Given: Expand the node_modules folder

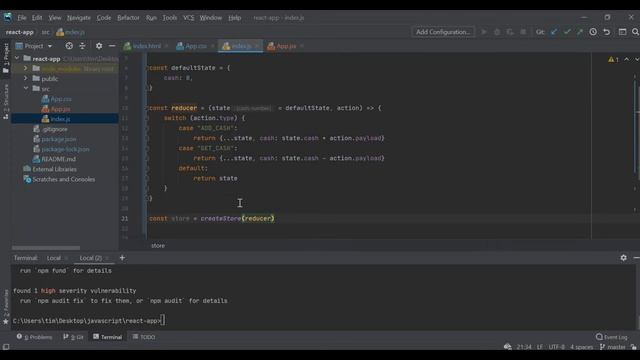Looking at the screenshot, I should pyautogui.click(x=25, y=68).
